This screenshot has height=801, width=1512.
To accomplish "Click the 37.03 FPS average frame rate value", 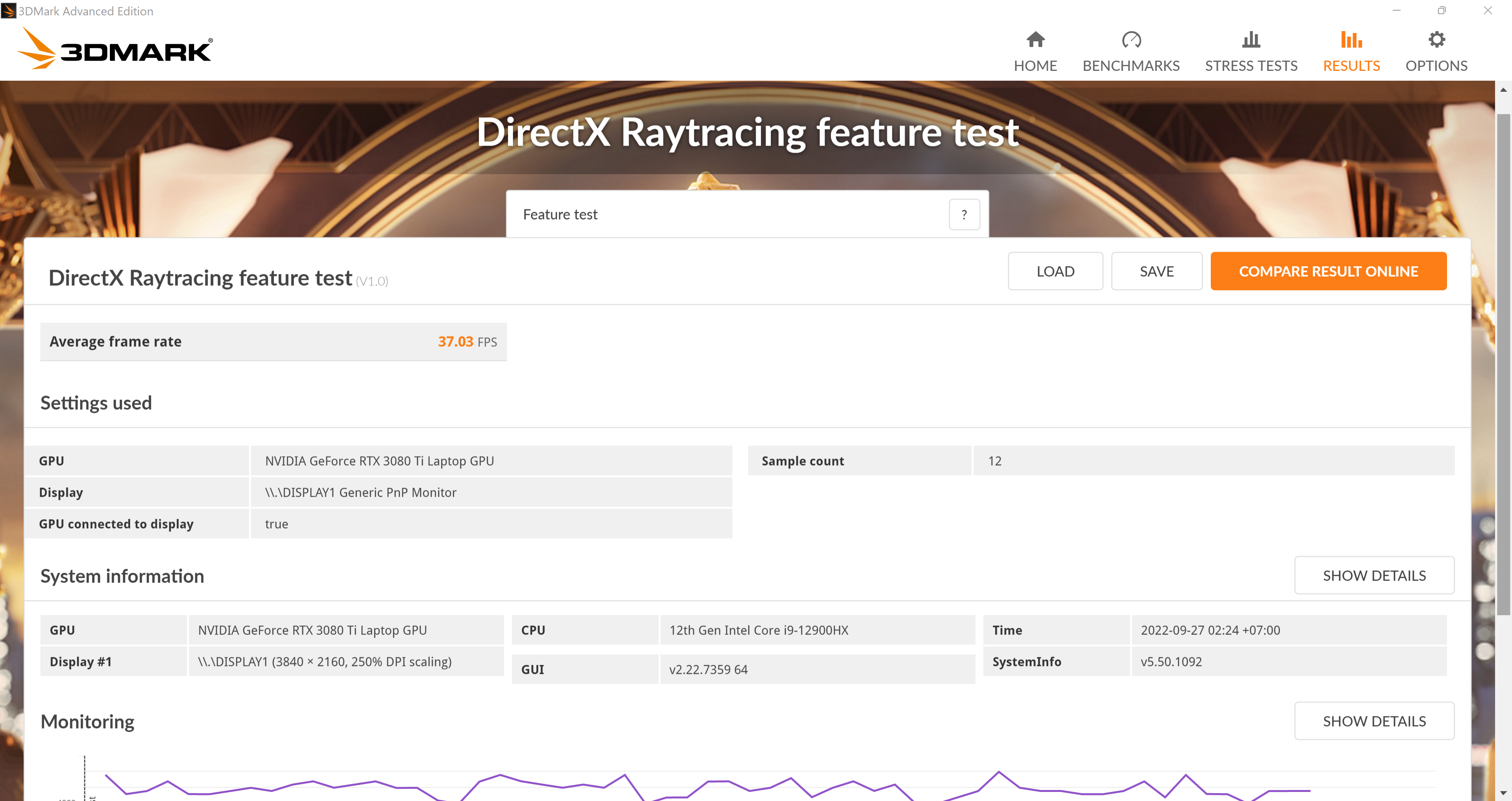I will [467, 342].
